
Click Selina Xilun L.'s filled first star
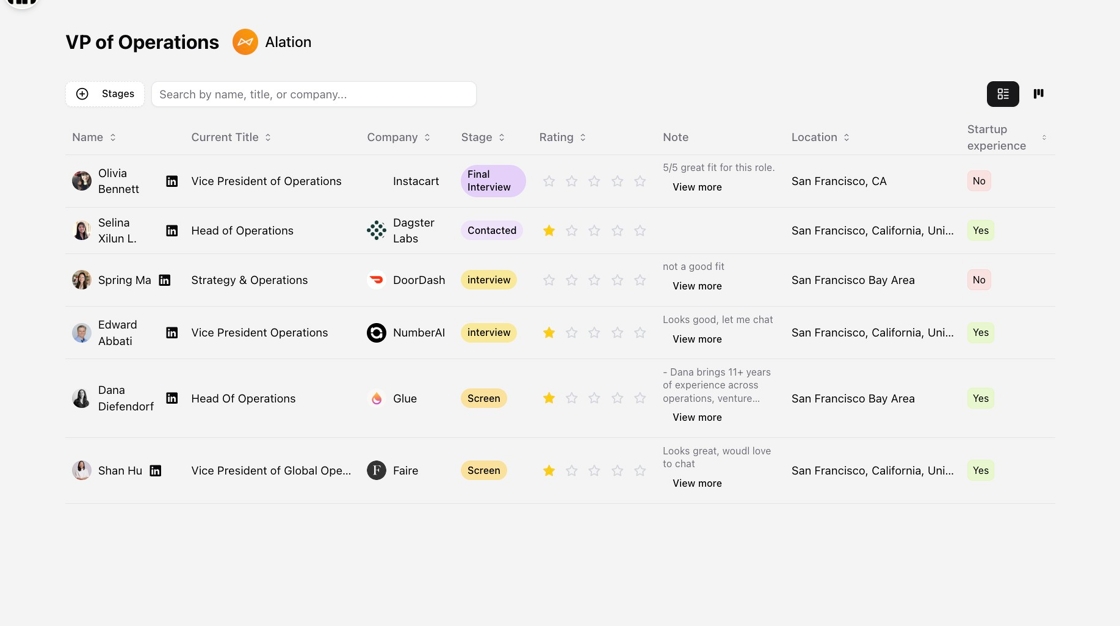[549, 230]
